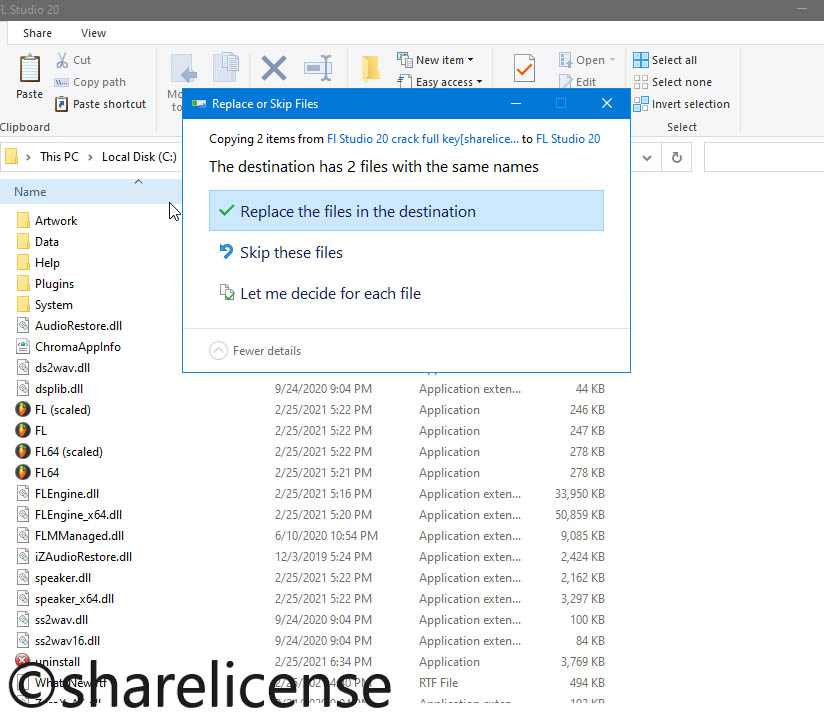Click the Paste shortcut icon
824x725 pixels.
(x=61, y=104)
